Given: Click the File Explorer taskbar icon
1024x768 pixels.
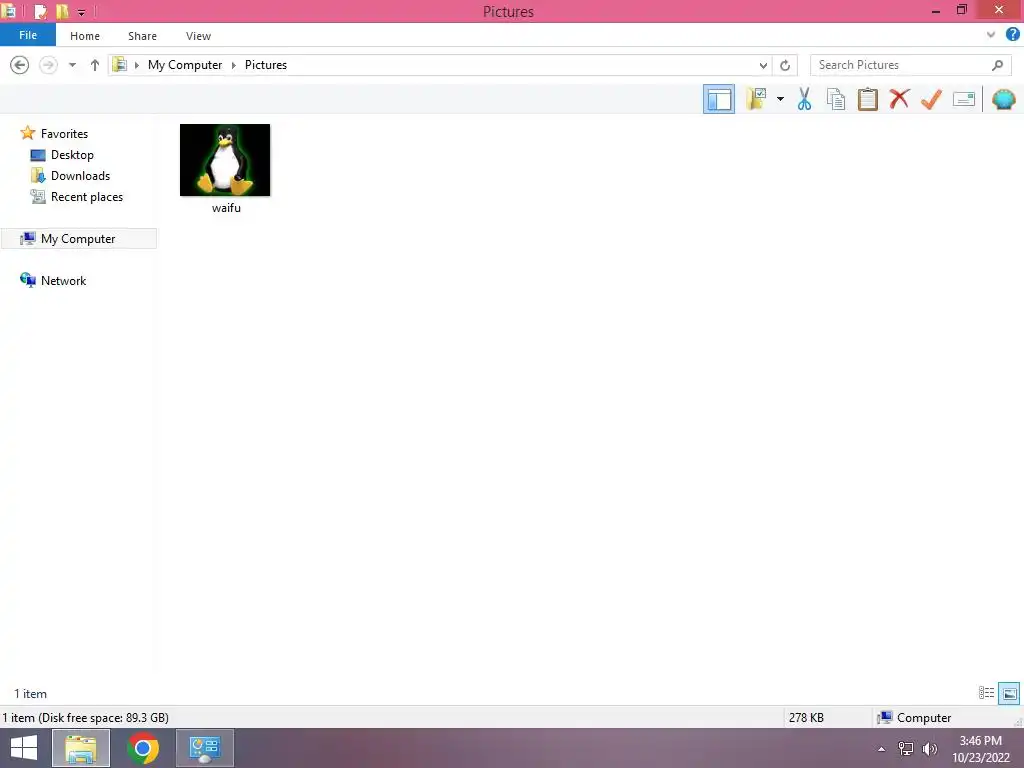Looking at the screenshot, I should (81, 748).
